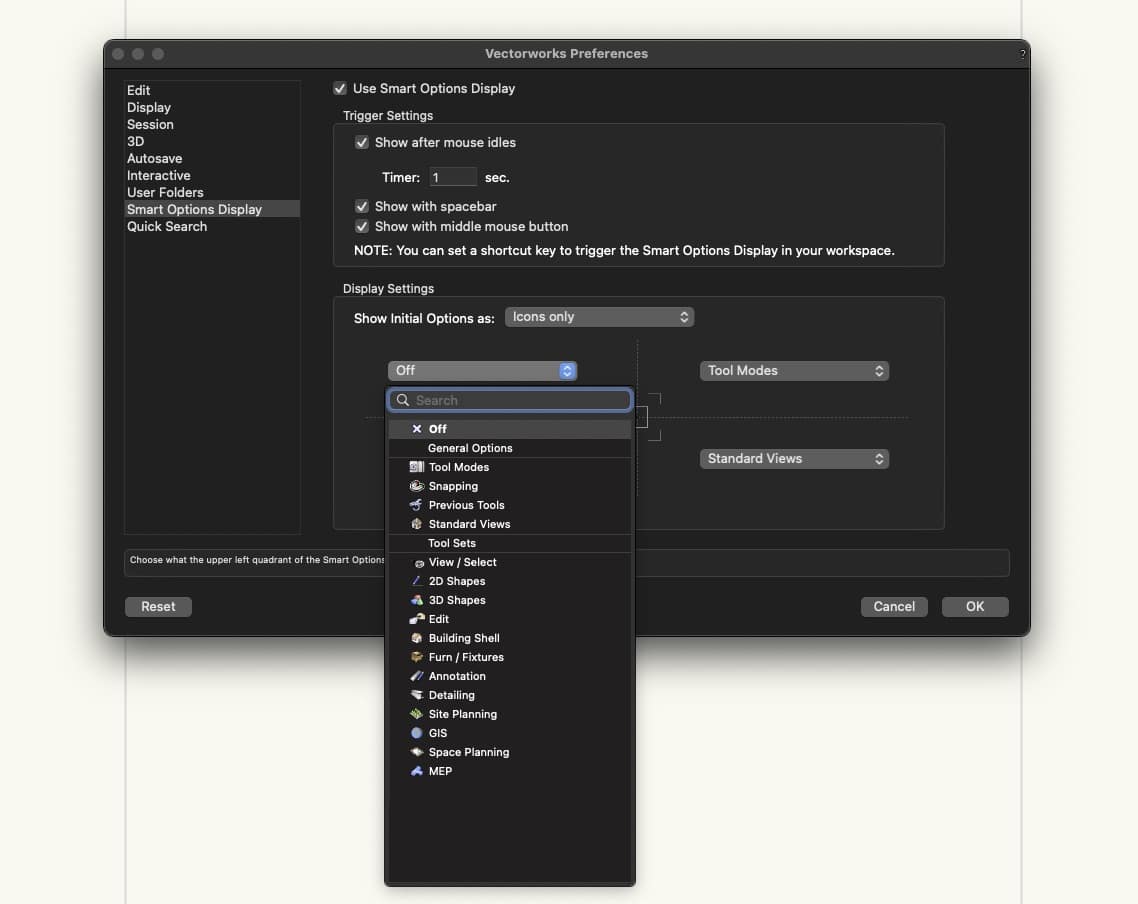Click the Furn / Fixtures icon
The height and width of the screenshot is (904, 1138).
click(x=417, y=657)
